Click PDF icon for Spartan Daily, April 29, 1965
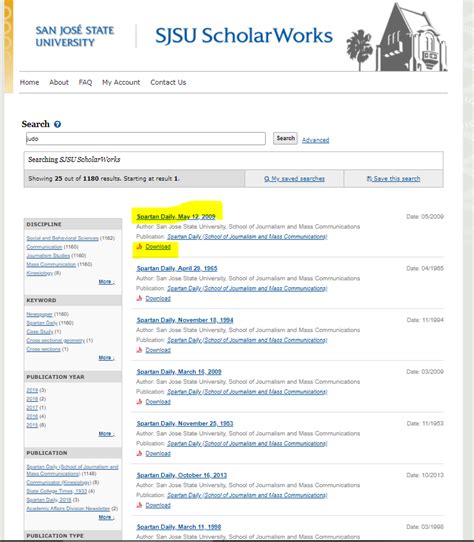The width and height of the screenshot is (474, 542). click(x=139, y=298)
